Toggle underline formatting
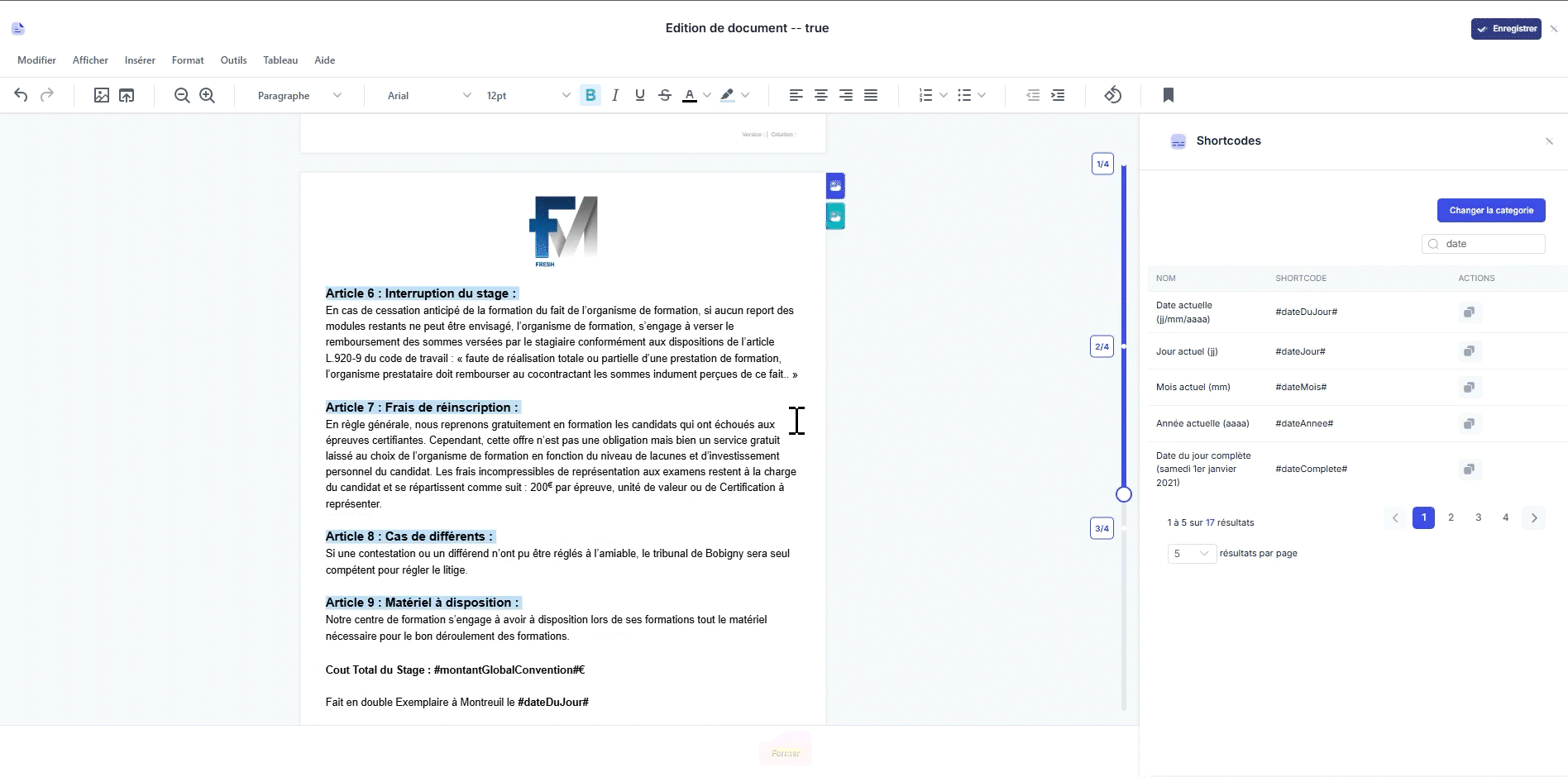Image resolution: width=1568 pixels, height=777 pixels. (x=640, y=95)
